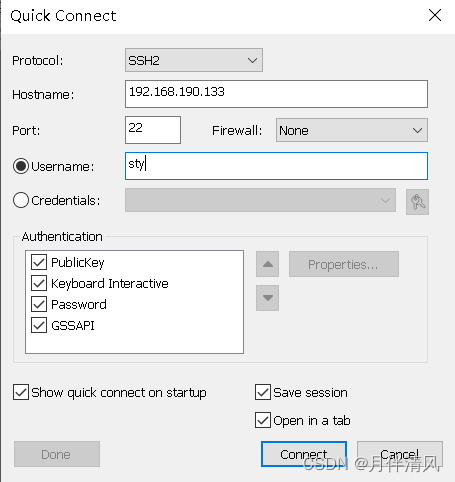The width and height of the screenshot is (455, 482).
Task: Open the Credentials dropdown list
Action: [260, 200]
